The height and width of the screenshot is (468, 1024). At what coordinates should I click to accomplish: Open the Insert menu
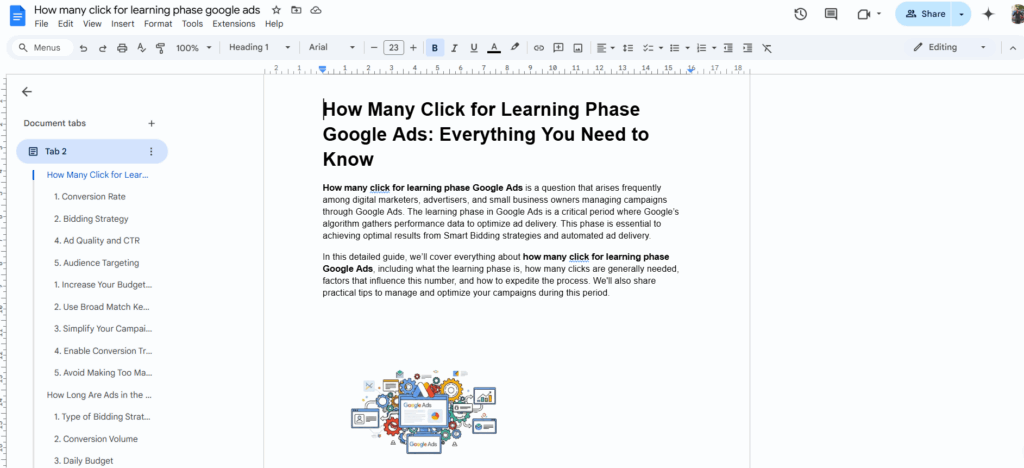pyautogui.click(x=123, y=24)
